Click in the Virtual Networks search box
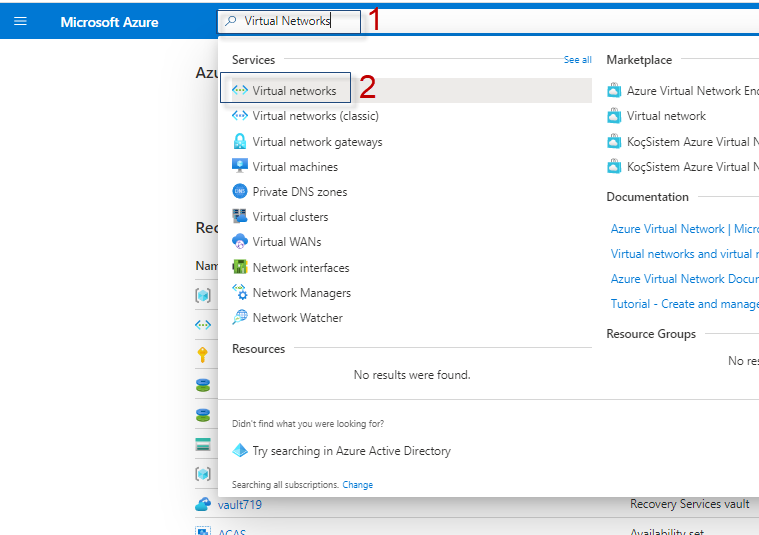 pos(289,21)
